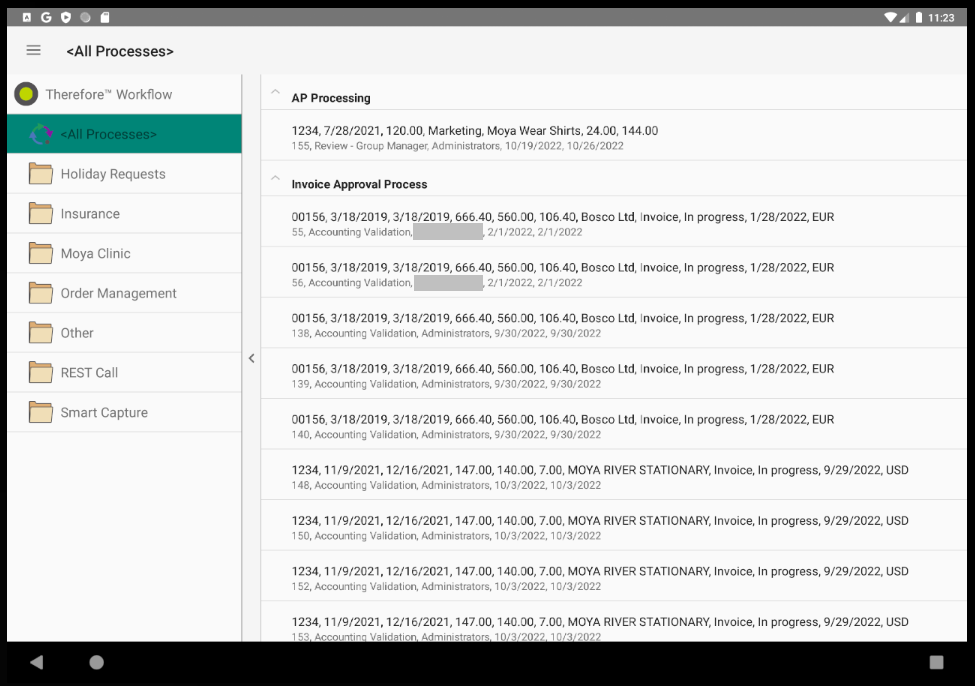Image resolution: width=975 pixels, height=686 pixels.
Task: Tap the Wi-Fi status icon
Action: 891,17
